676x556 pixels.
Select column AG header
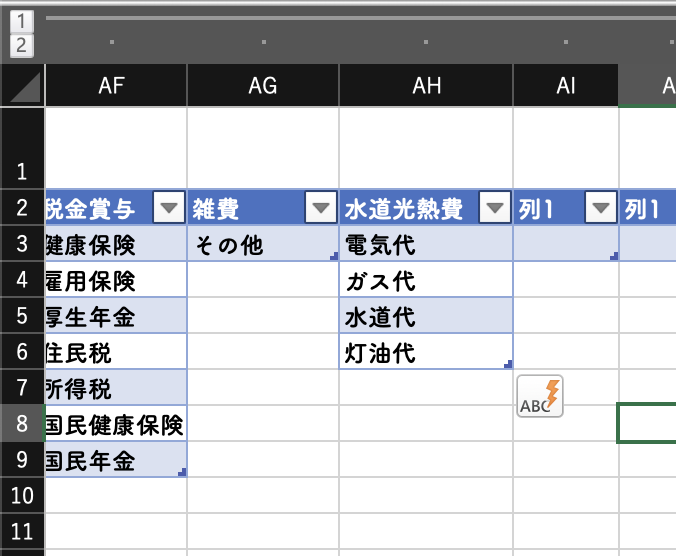click(x=263, y=86)
